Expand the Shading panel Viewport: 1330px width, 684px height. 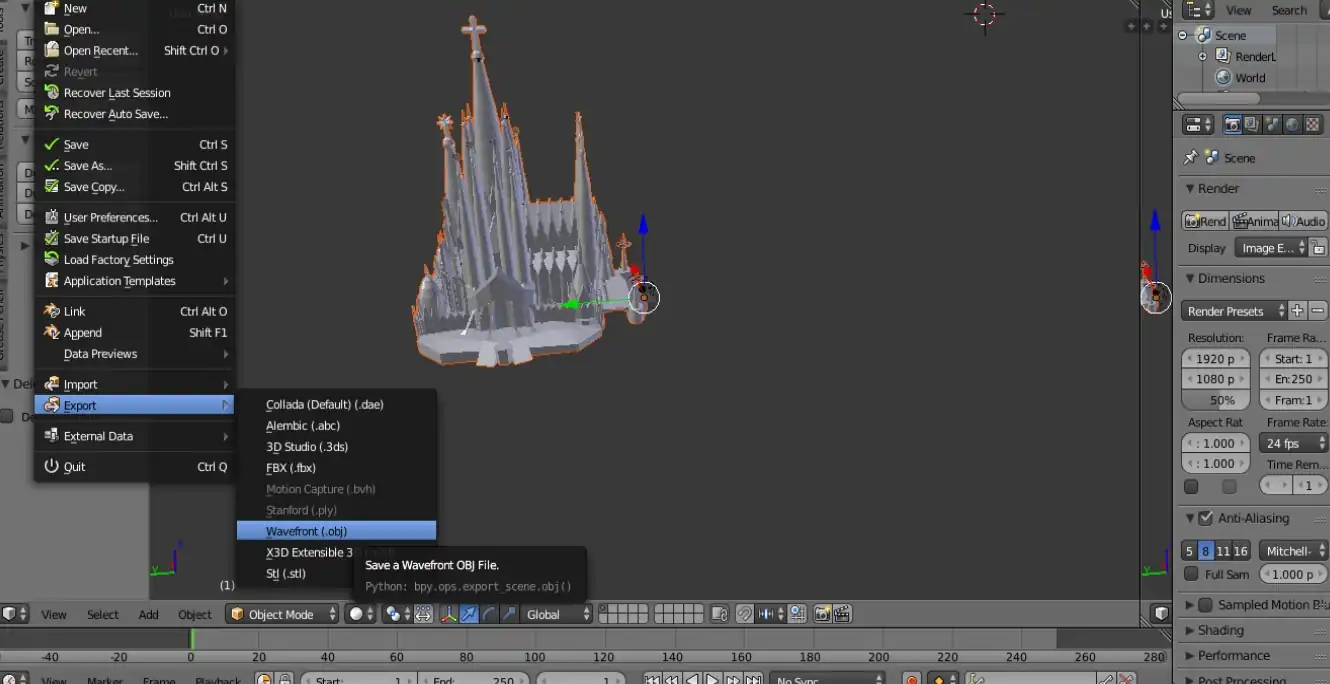pyautogui.click(x=1220, y=630)
